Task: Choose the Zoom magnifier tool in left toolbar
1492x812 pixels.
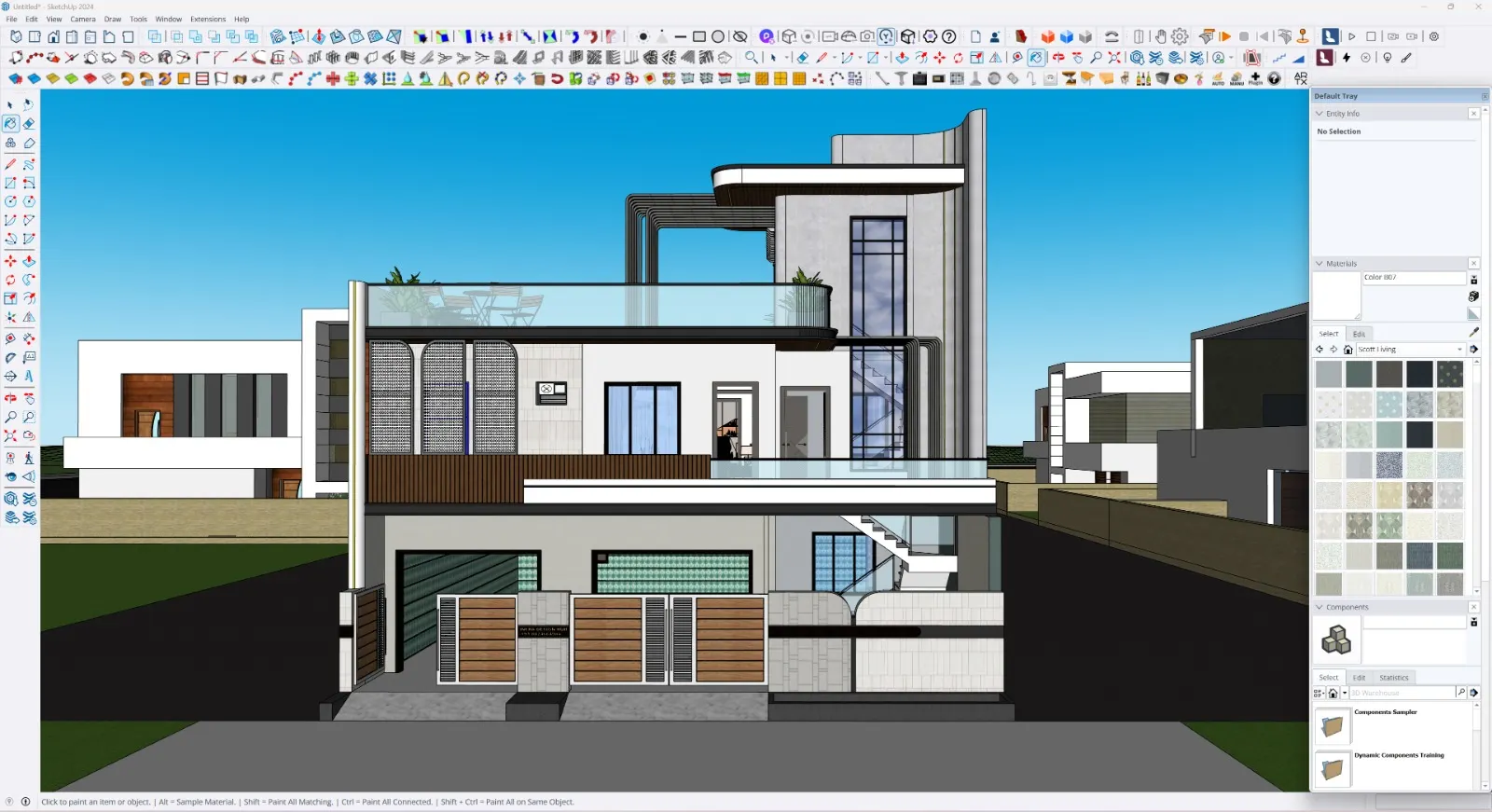Action: point(10,418)
